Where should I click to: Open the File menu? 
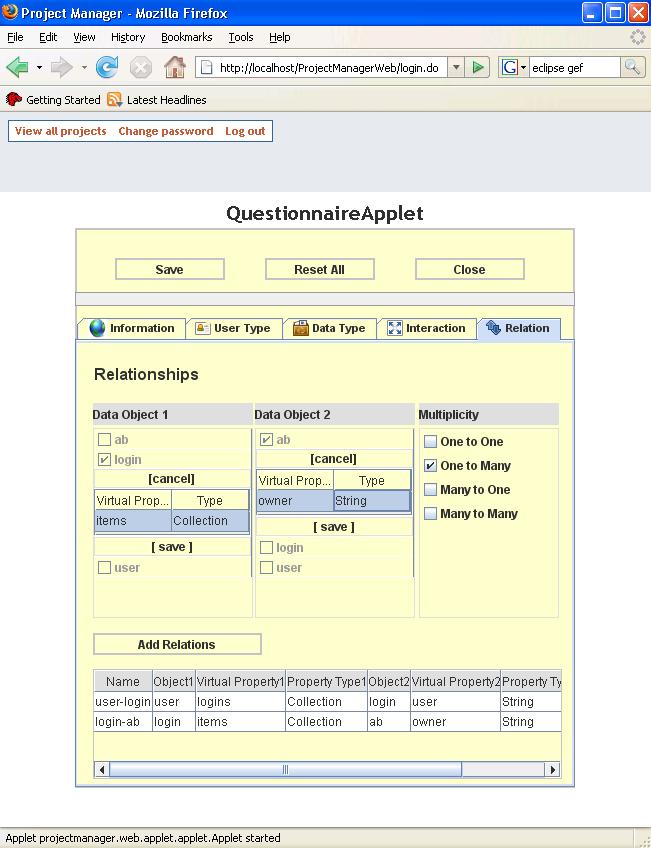[x=15, y=37]
